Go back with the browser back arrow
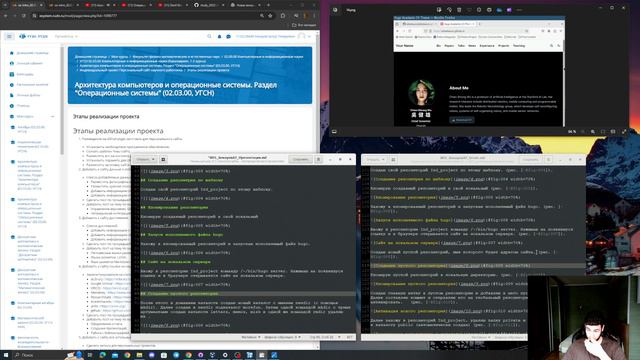This screenshot has width=640, height=360. (x=6, y=16)
